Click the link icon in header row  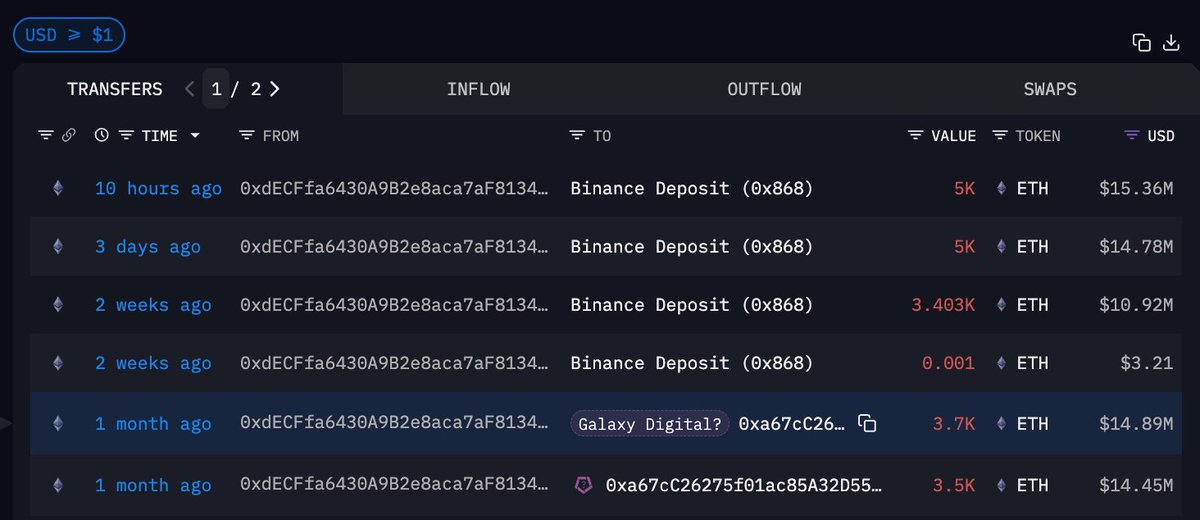69,135
